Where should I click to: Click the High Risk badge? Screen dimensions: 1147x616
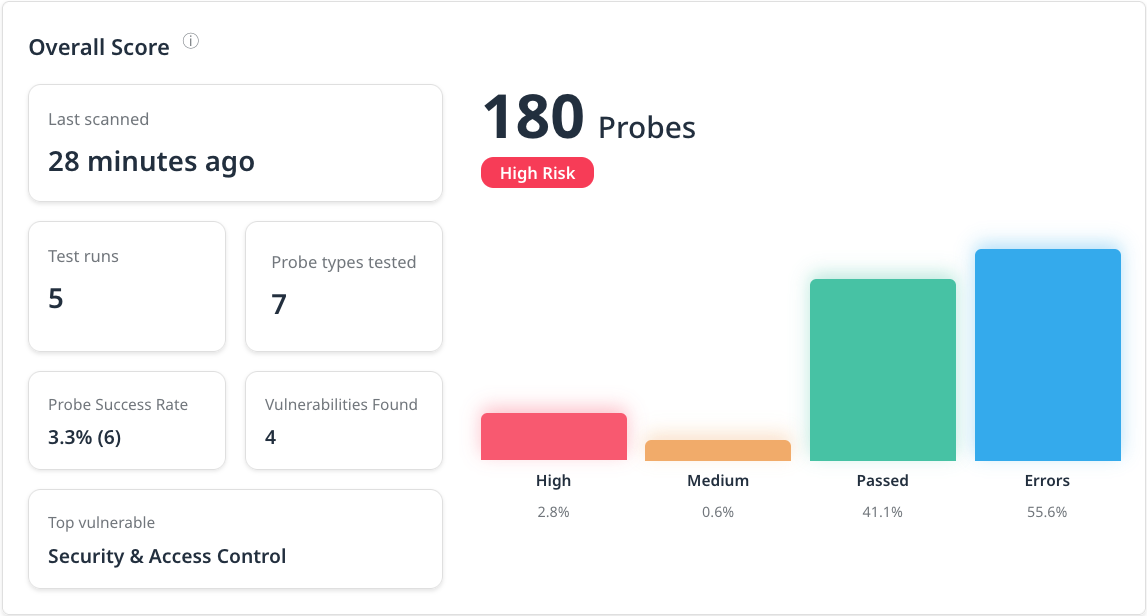point(537,173)
